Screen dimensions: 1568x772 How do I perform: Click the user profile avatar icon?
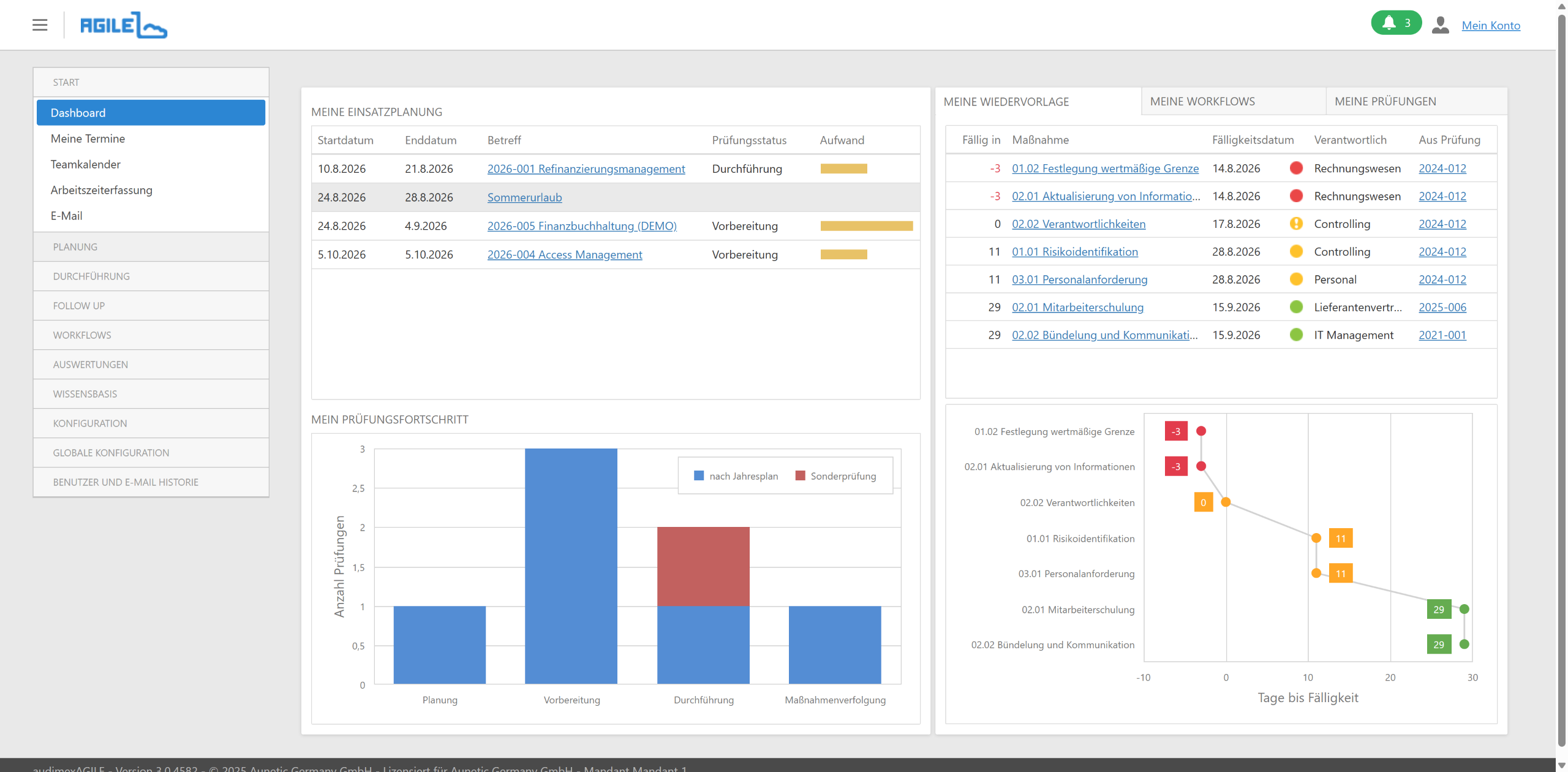(1440, 25)
